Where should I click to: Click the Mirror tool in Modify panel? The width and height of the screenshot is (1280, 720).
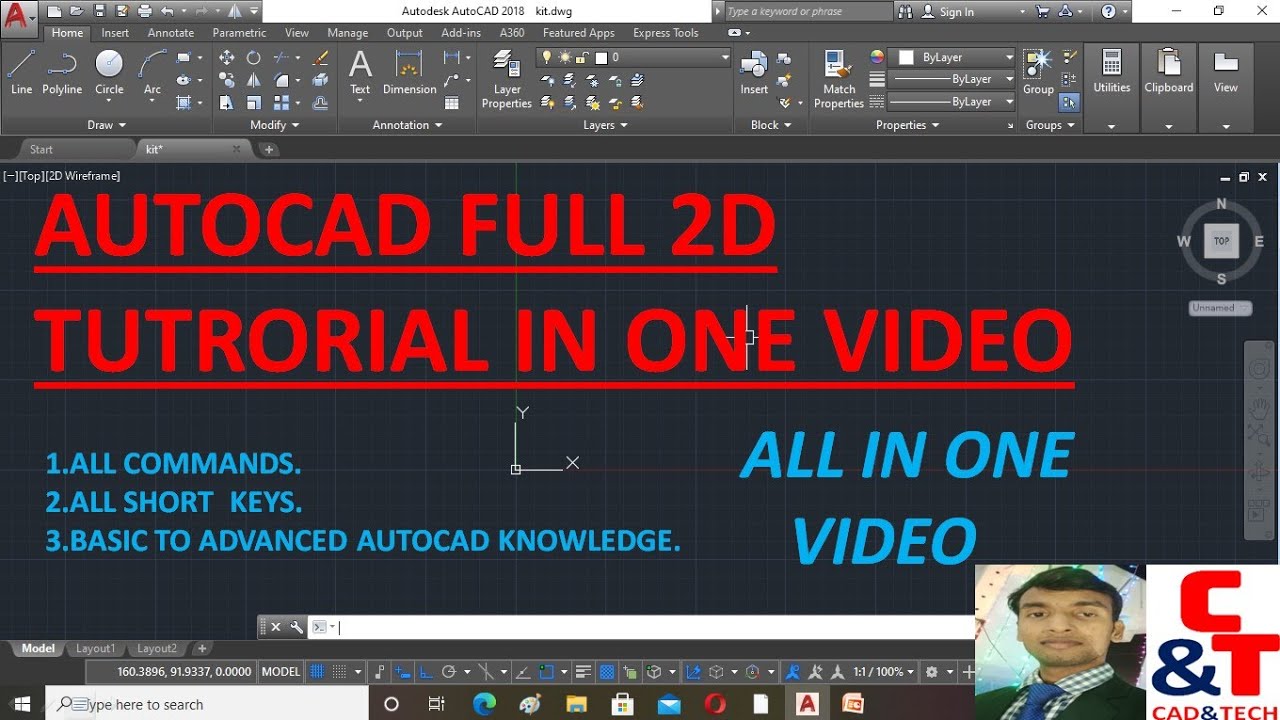pos(254,80)
